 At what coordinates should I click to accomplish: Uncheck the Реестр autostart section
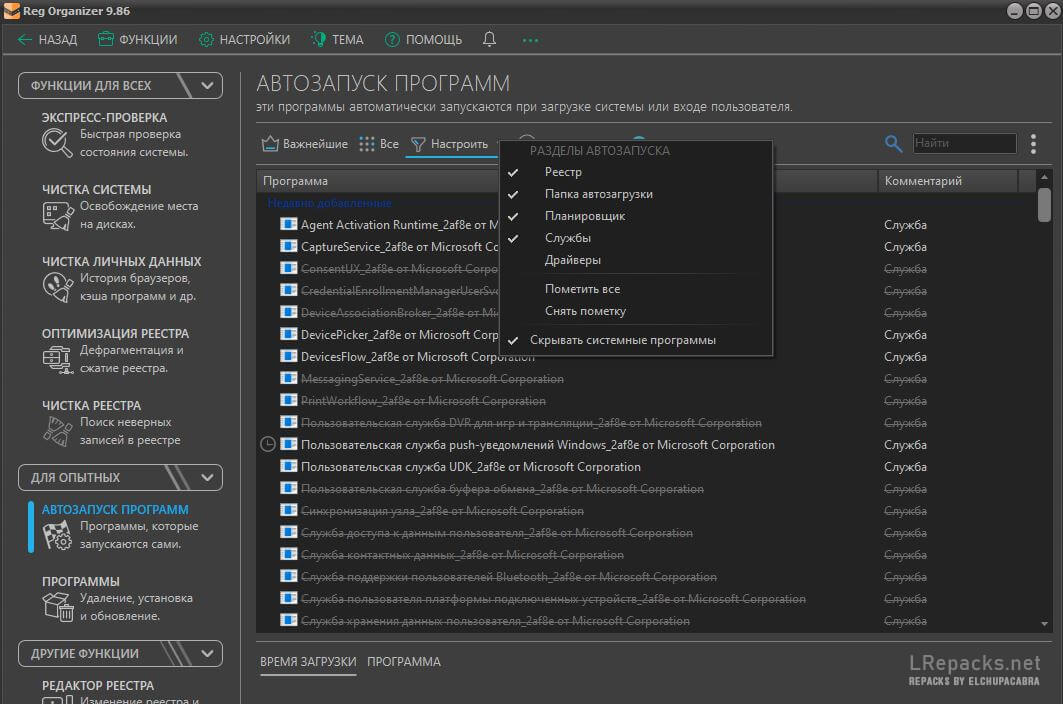(x=563, y=172)
